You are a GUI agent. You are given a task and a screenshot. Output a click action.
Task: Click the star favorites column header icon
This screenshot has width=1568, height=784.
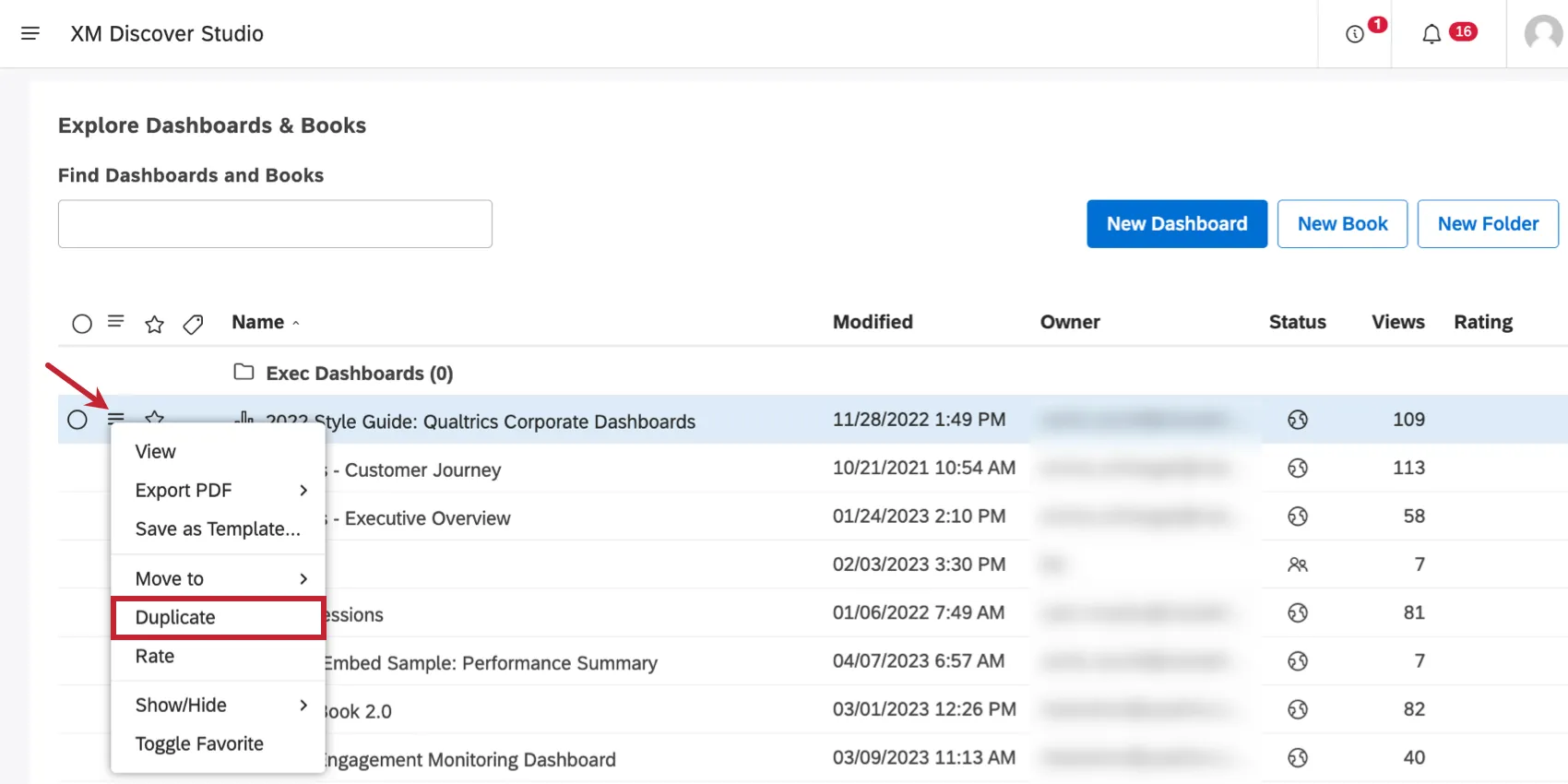point(154,324)
